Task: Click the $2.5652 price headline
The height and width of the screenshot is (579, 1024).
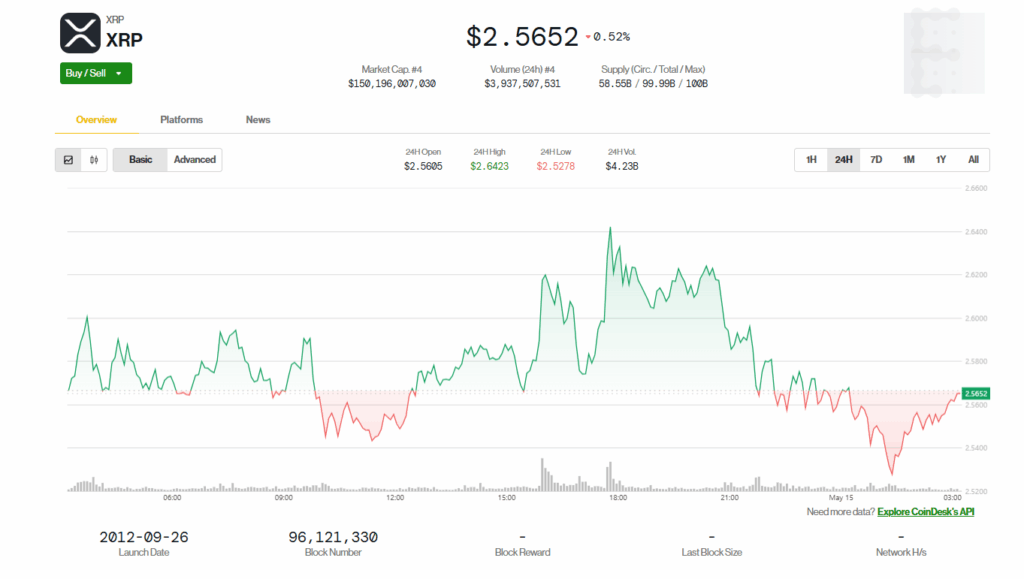Action: coord(522,37)
